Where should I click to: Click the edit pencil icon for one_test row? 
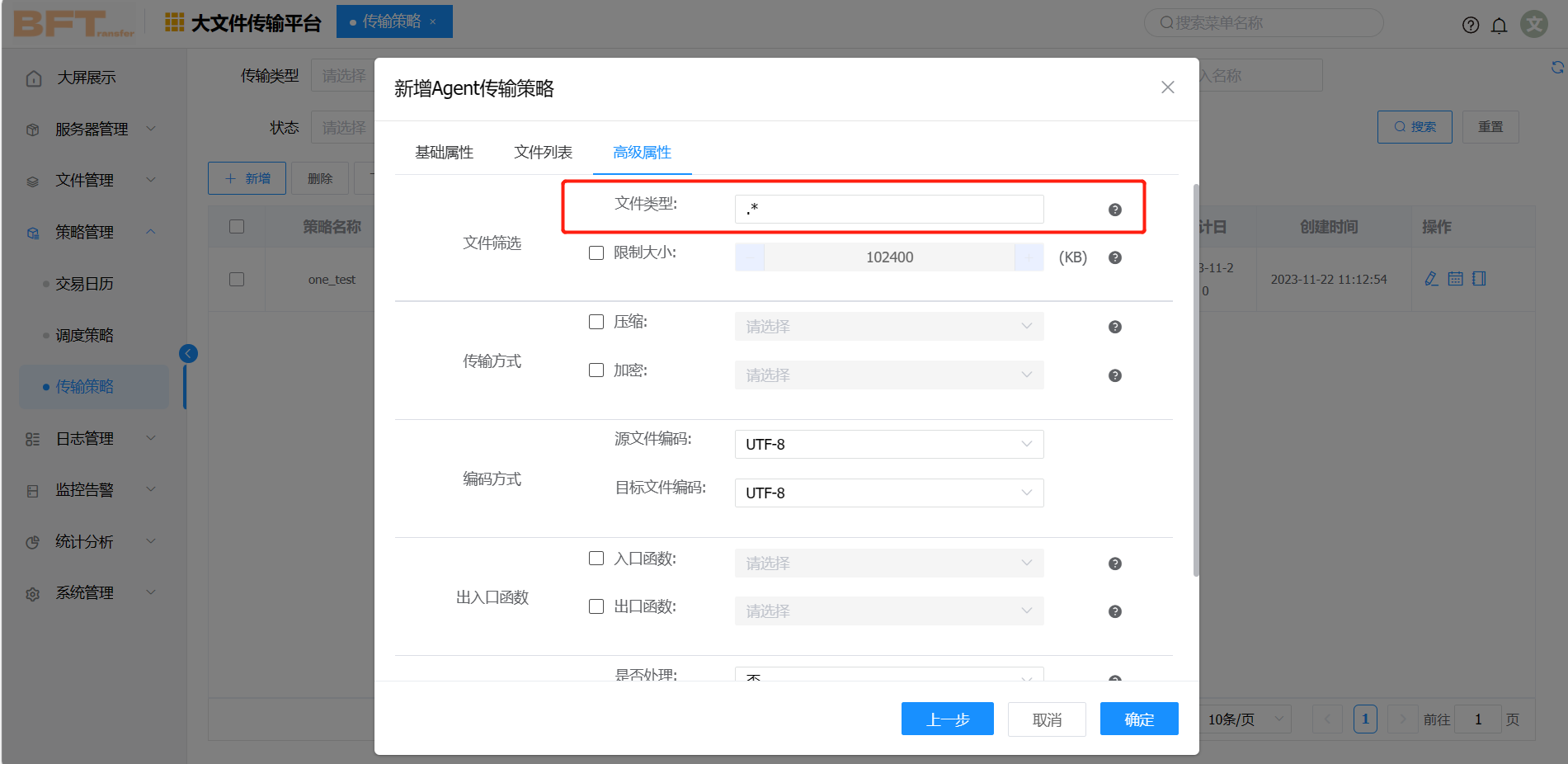pos(1431,279)
